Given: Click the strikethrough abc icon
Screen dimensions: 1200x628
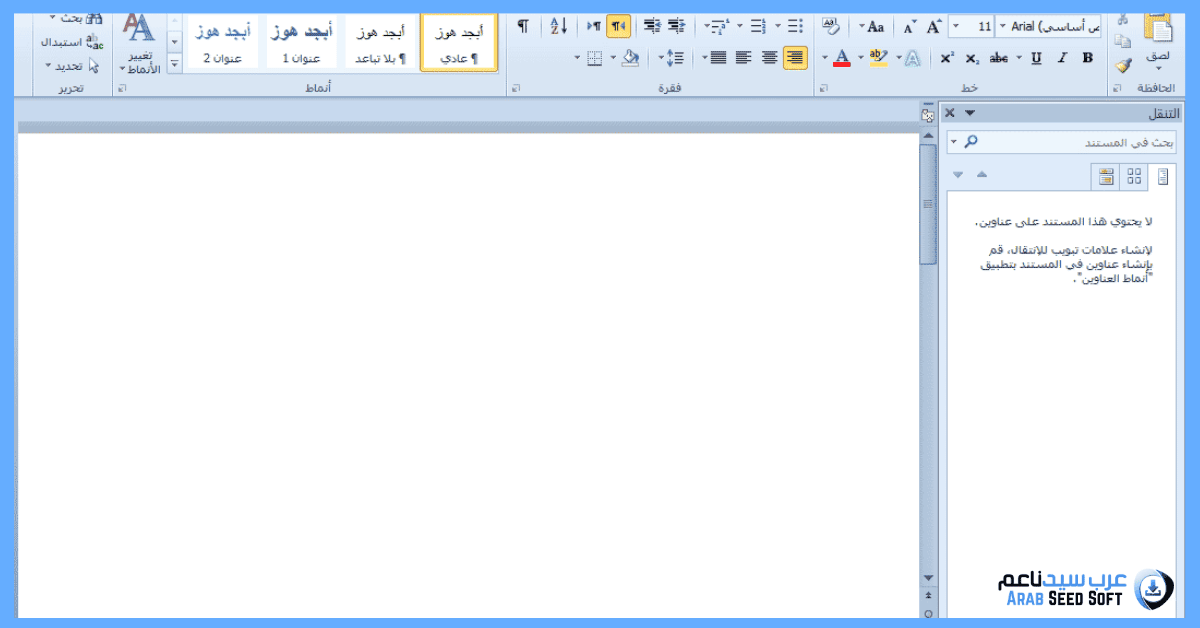Looking at the screenshot, I should [999, 58].
